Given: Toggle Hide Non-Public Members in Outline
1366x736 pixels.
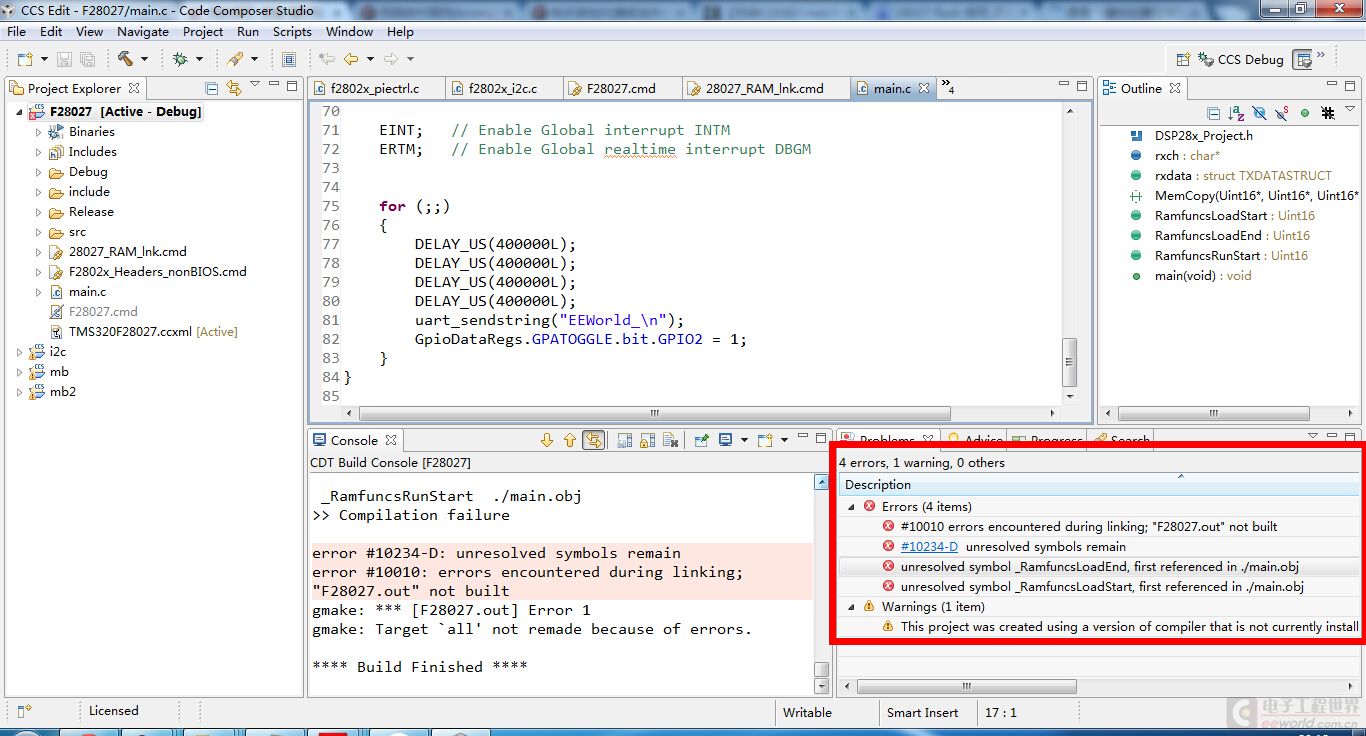Looking at the screenshot, I should 1305,113.
